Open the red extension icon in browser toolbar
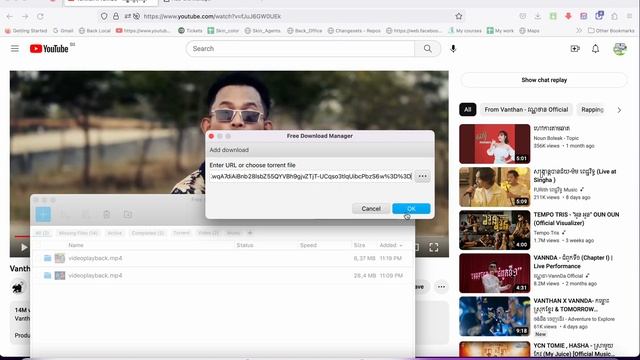The width and height of the screenshot is (640, 360). (x=568, y=16)
